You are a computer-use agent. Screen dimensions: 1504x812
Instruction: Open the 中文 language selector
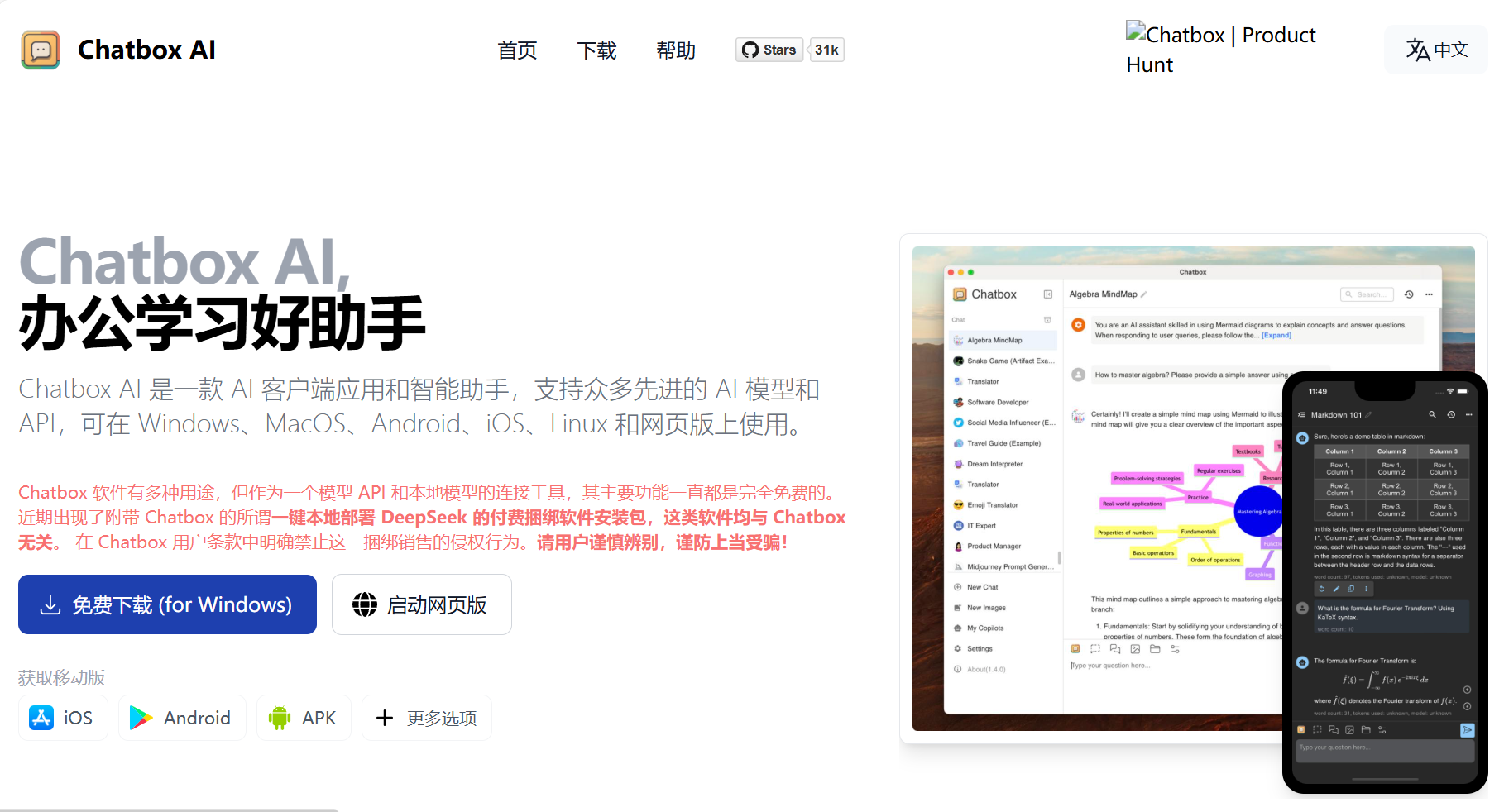1435,50
